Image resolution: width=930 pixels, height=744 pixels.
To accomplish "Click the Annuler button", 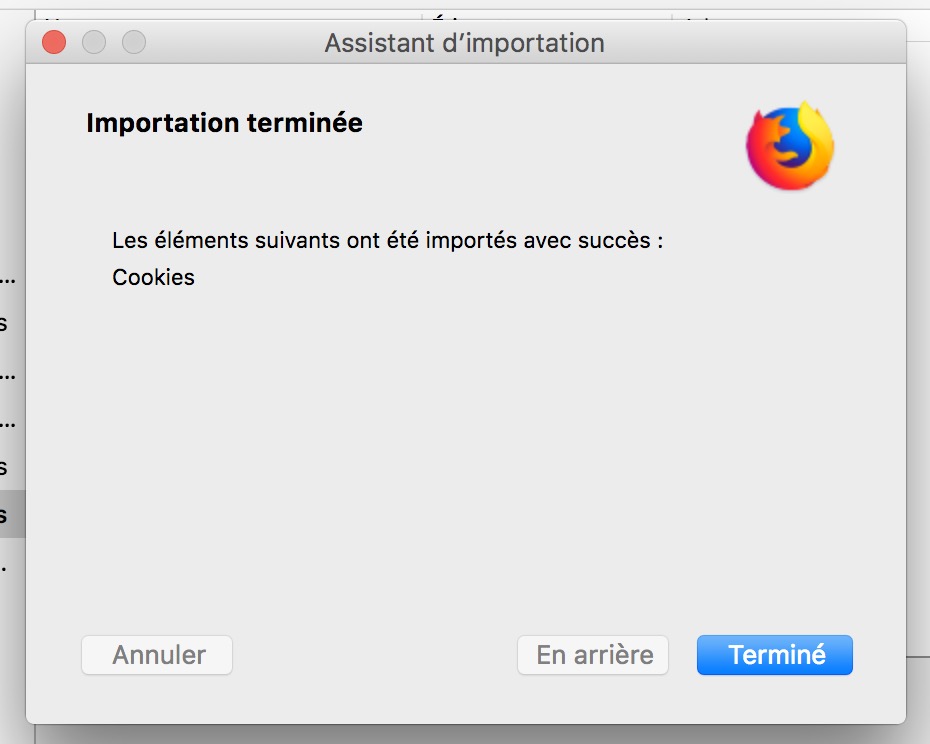I will [x=157, y=655].
